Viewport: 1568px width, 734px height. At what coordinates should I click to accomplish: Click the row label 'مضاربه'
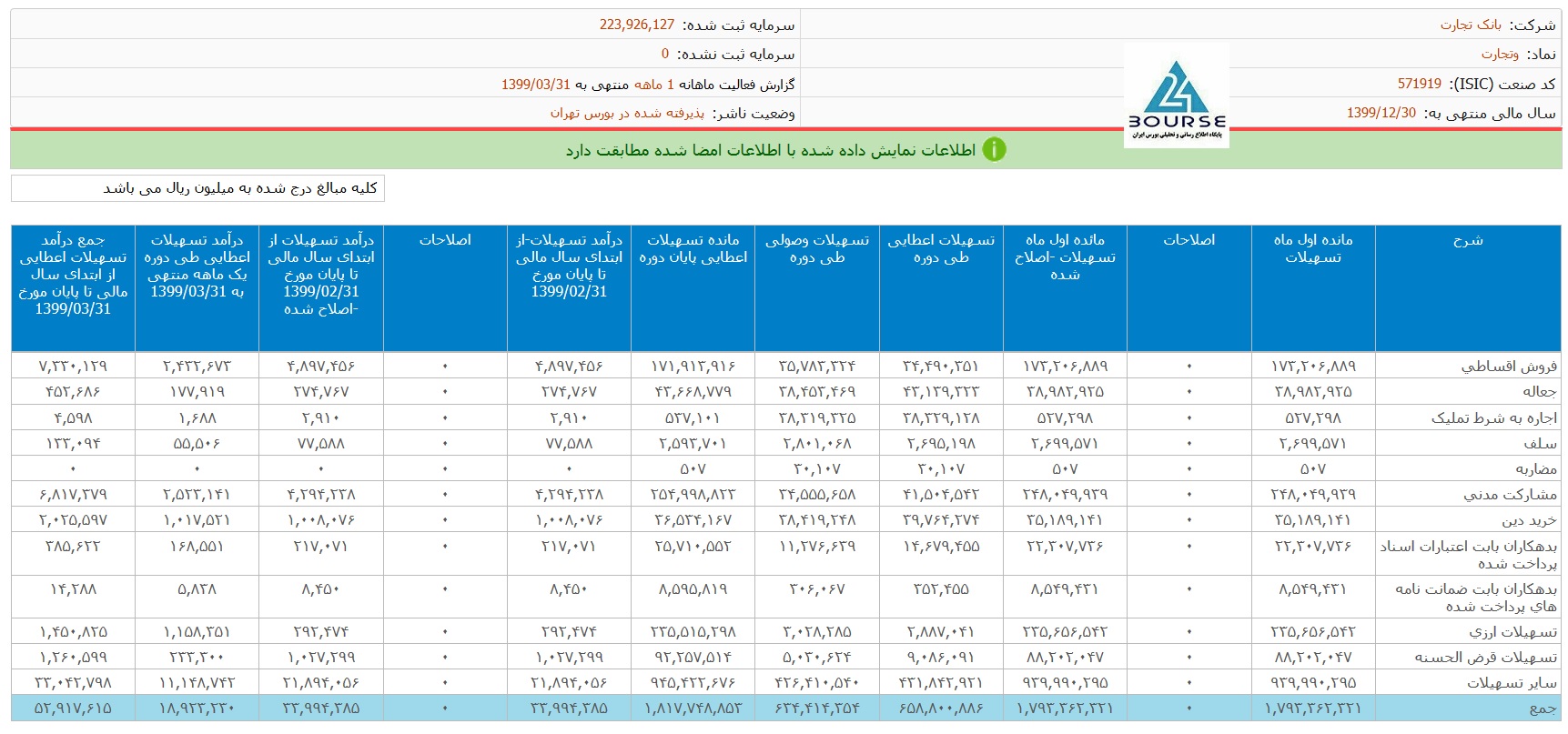tap(1536, 468)
